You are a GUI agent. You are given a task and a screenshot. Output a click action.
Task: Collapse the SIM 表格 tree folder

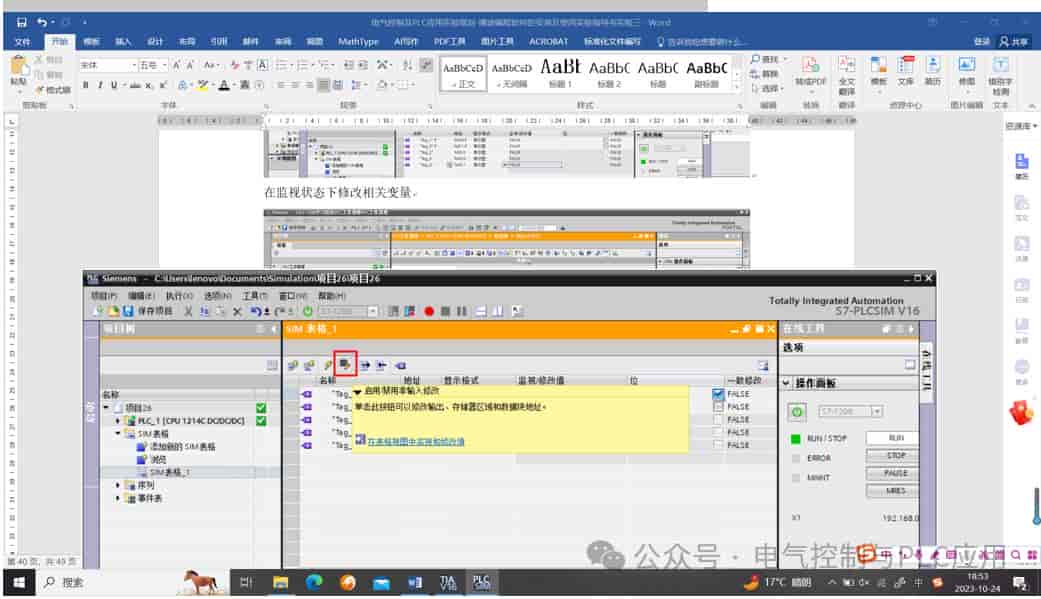(118, 433)
